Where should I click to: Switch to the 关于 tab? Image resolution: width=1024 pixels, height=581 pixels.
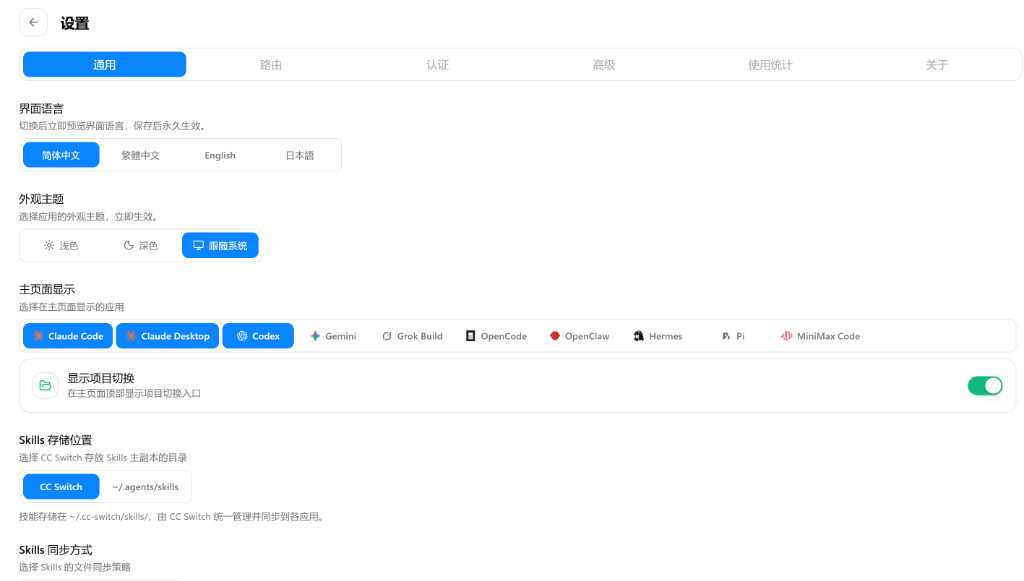pyautogui.click(x=936, y=65)
